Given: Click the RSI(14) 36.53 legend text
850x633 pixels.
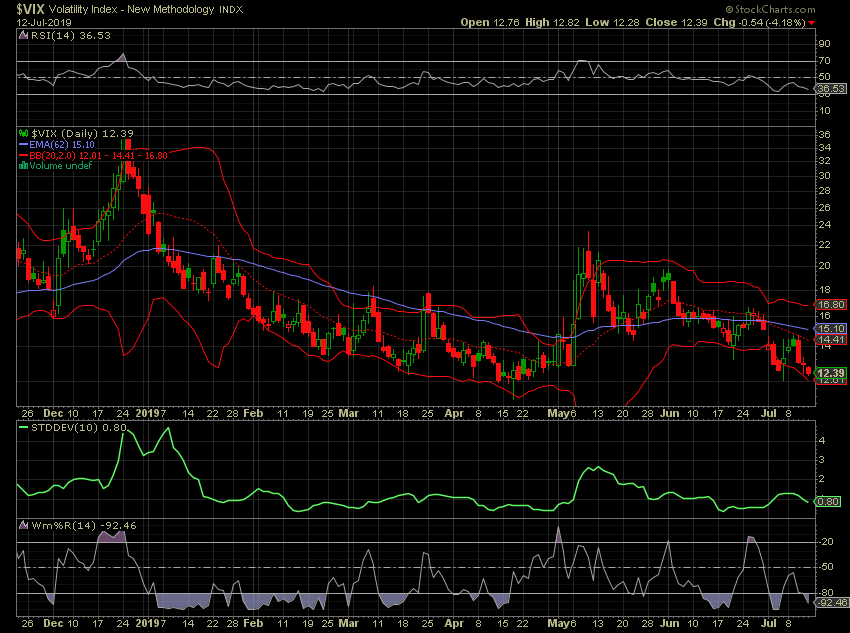Looking at the screenshot, I should pos(70,35).
